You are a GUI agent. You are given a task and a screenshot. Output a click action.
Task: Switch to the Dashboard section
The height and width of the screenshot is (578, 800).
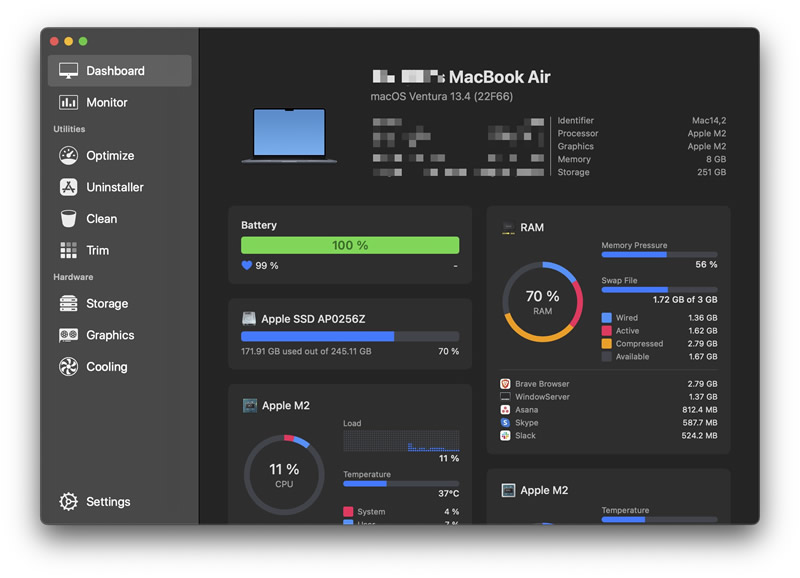pos(120,70)
